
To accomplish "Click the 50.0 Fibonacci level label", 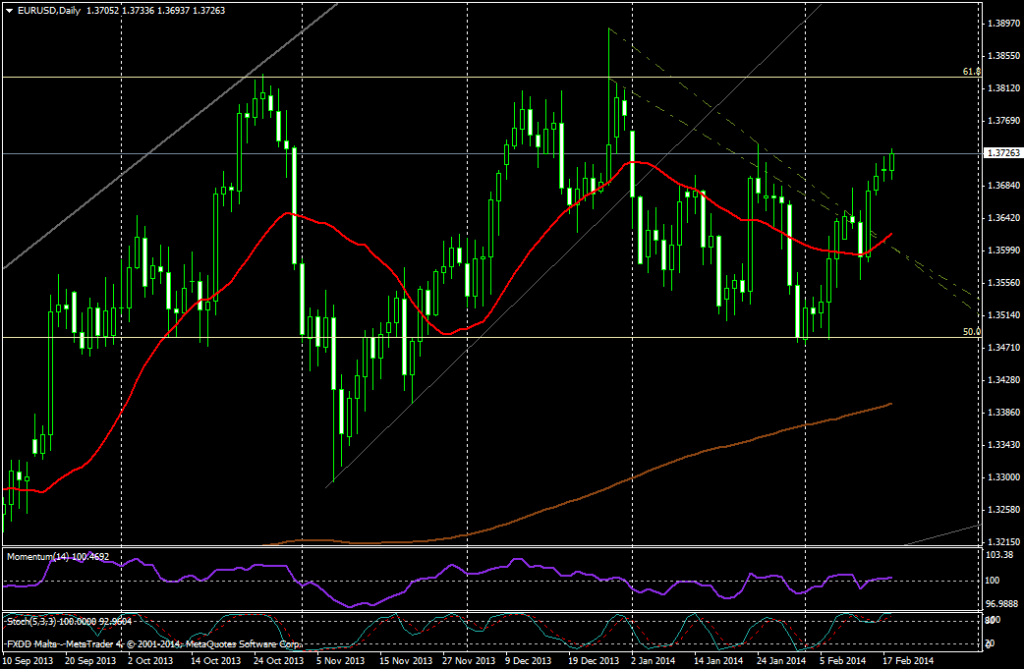I will coord(968,331).
